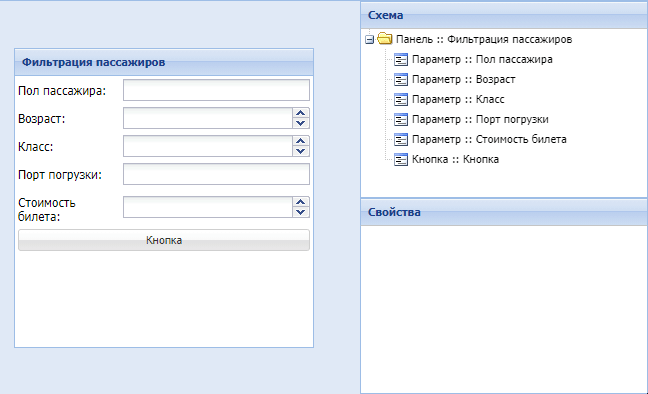Select Параметр :: Стоимость билета in the tree
This screenshot has height=394, width=648.
click(x=489, y=139)
